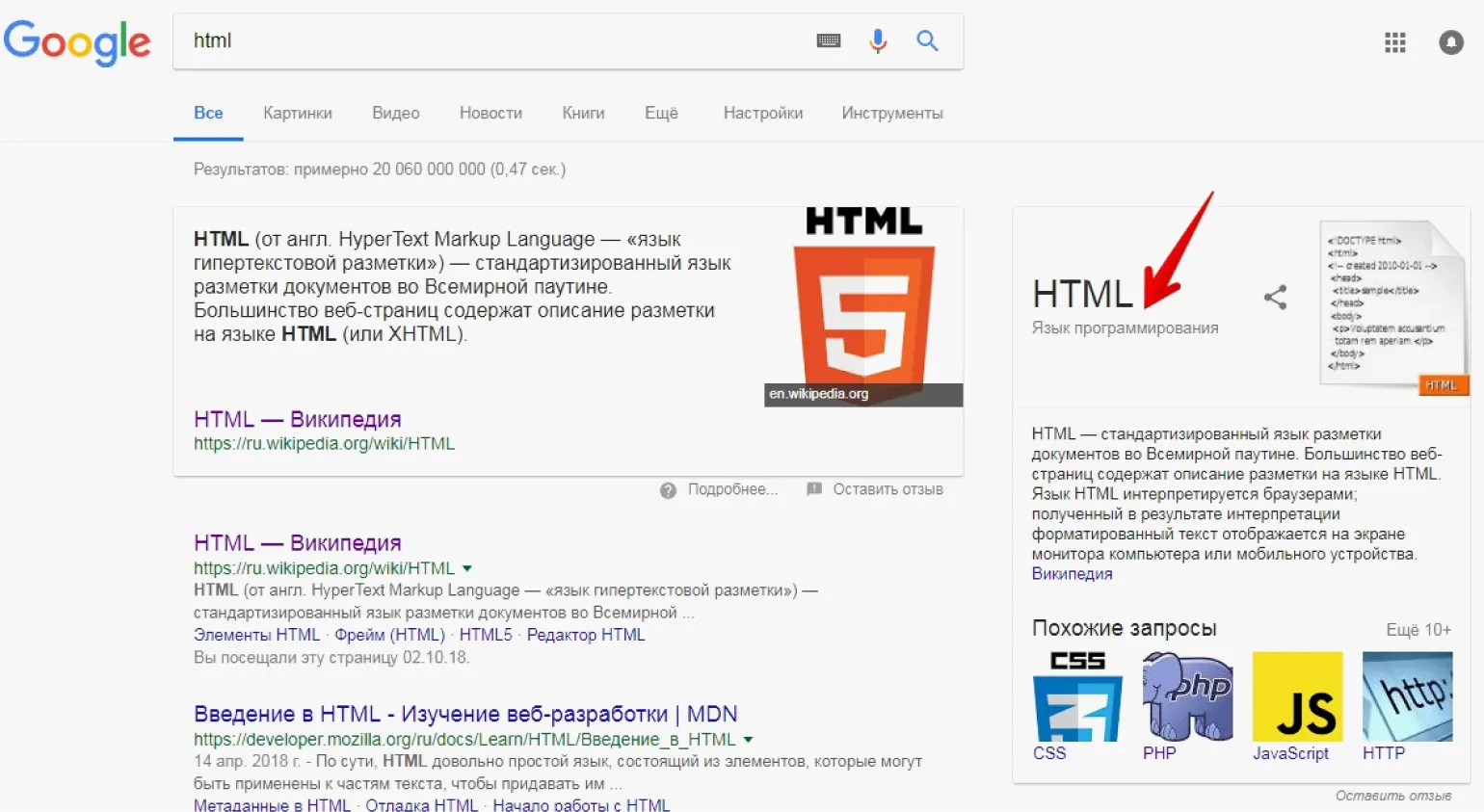Open the JavaScript text link
1484x812 pixels.
[x=1290, y=753]
